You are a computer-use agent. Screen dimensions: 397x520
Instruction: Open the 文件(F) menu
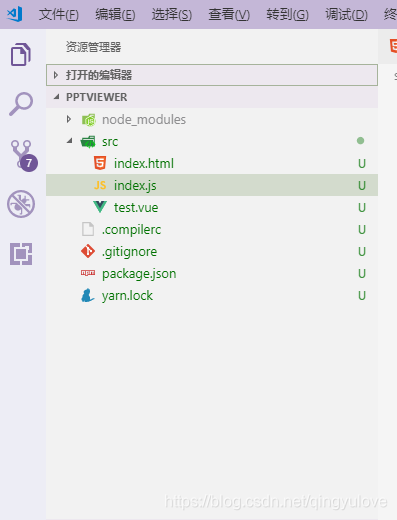59,15
